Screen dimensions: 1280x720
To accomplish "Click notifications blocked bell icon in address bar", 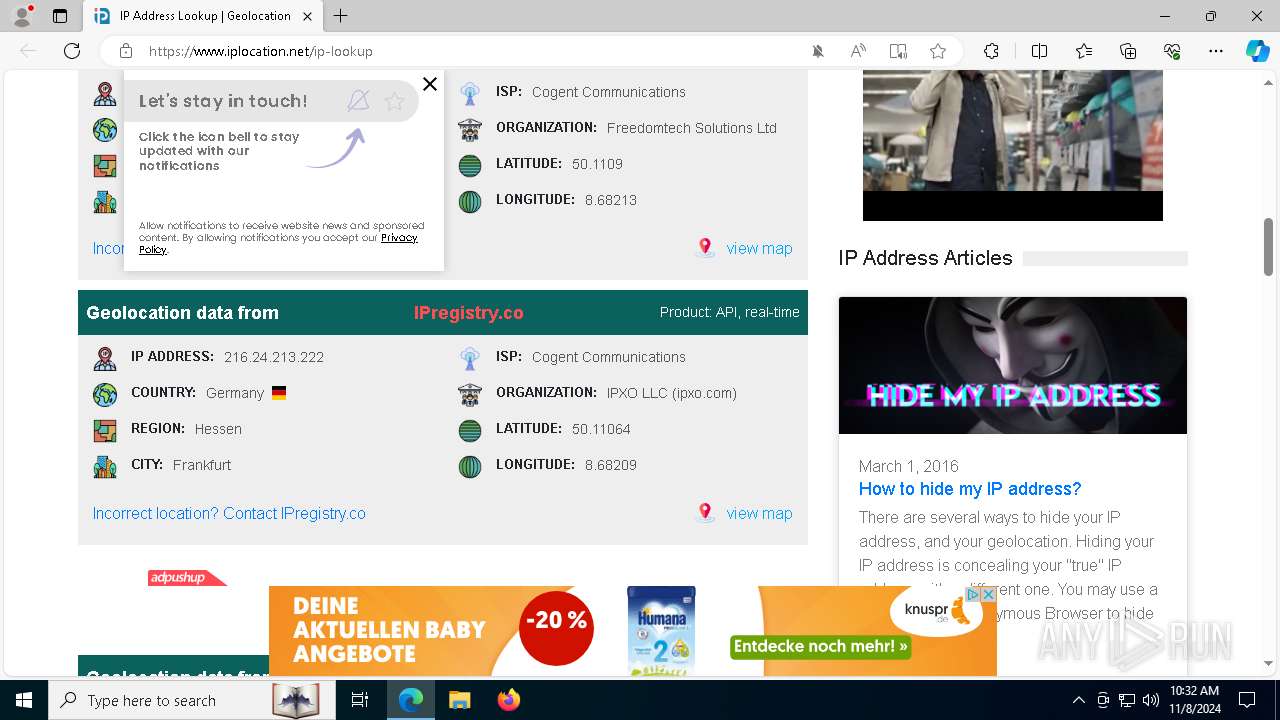I will [x=818, y=51].
